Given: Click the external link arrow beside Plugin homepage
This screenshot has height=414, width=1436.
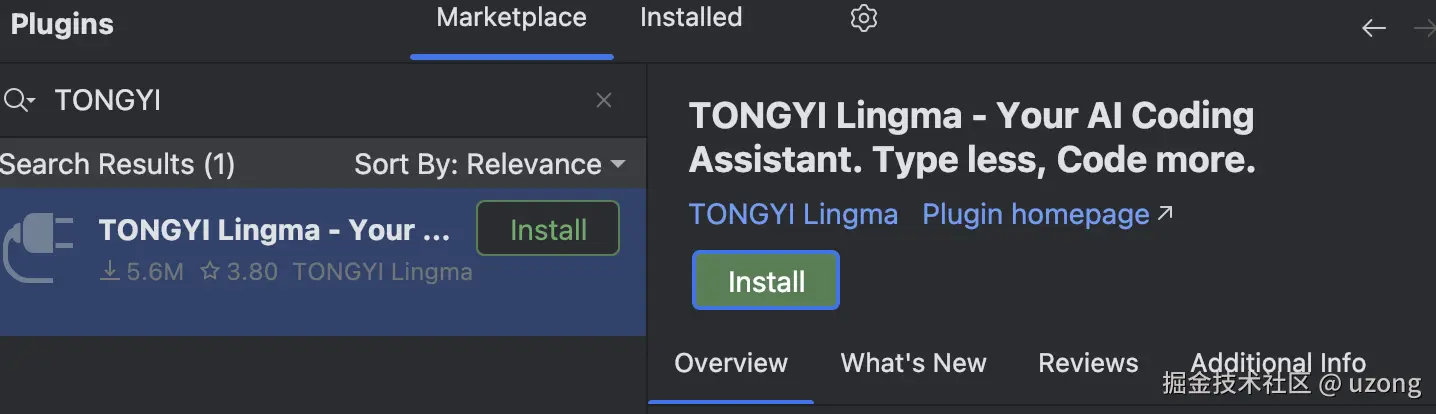Looking at the screenshot, I should click(1165, 213).
